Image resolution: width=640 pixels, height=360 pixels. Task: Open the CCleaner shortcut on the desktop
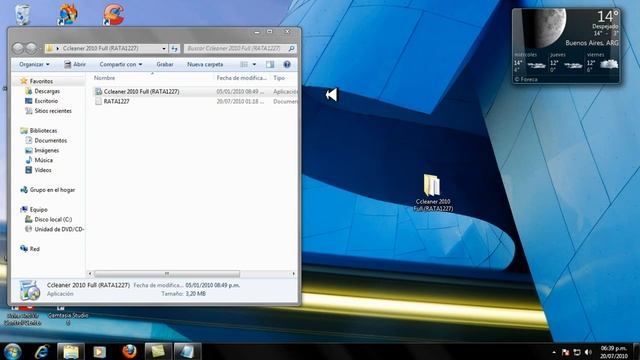(x=113, y=14)
